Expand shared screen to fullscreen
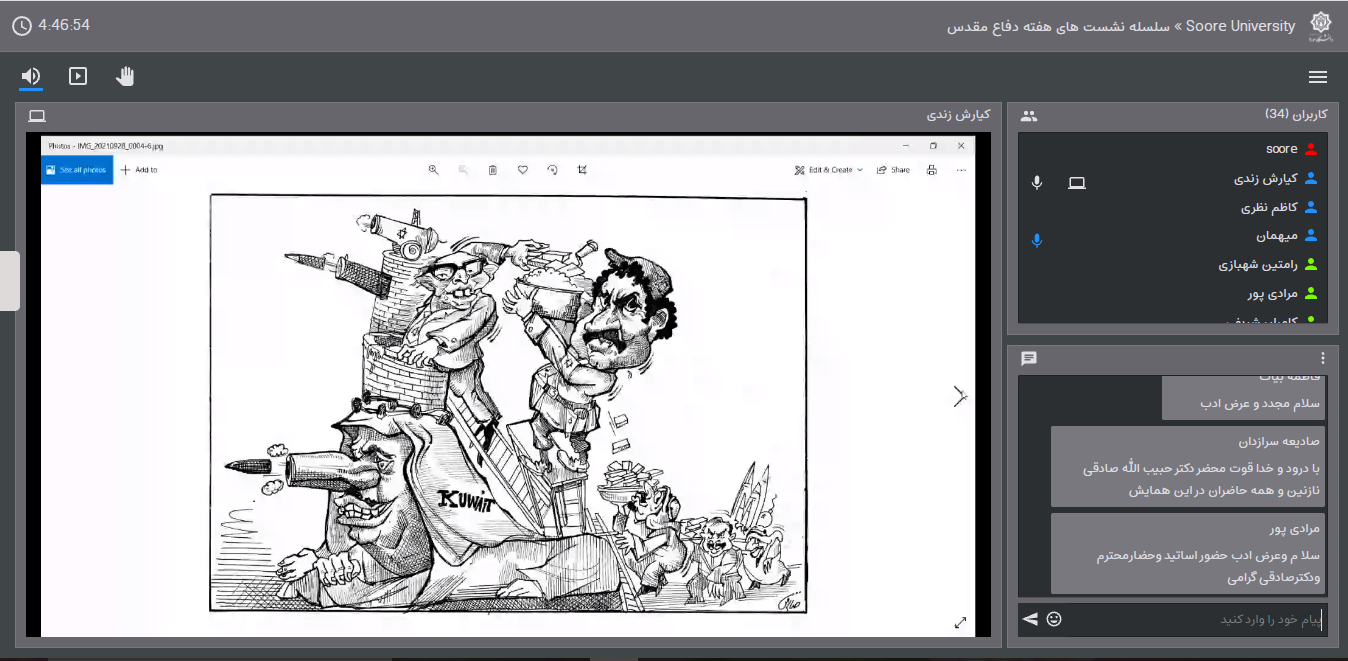Image resolution: width=1348 pixels, height=661 pixels. click(960, 623)
